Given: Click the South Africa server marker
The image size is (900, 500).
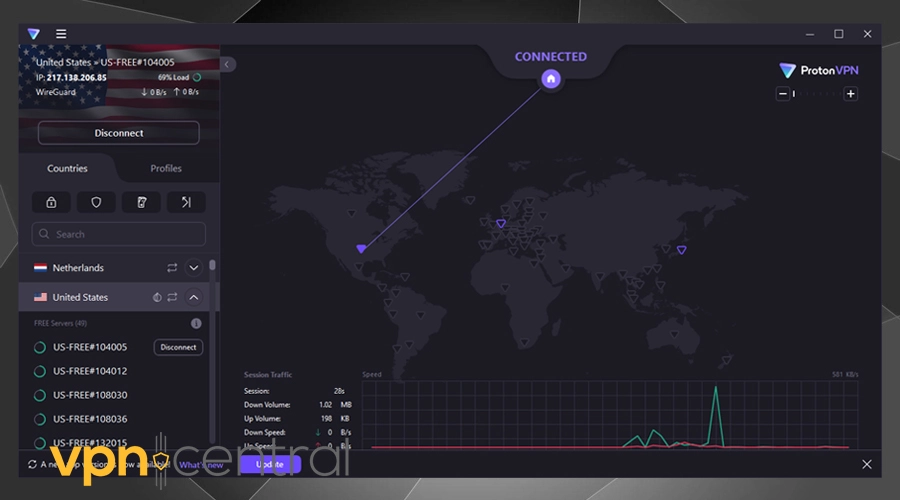Looking at the screenshot, I should click(x=525, y=343).
